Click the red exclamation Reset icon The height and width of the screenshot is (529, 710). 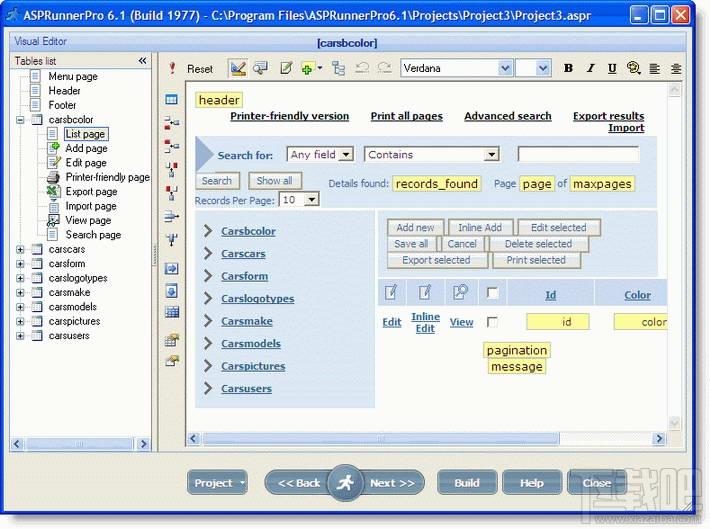tap(172, 68)
